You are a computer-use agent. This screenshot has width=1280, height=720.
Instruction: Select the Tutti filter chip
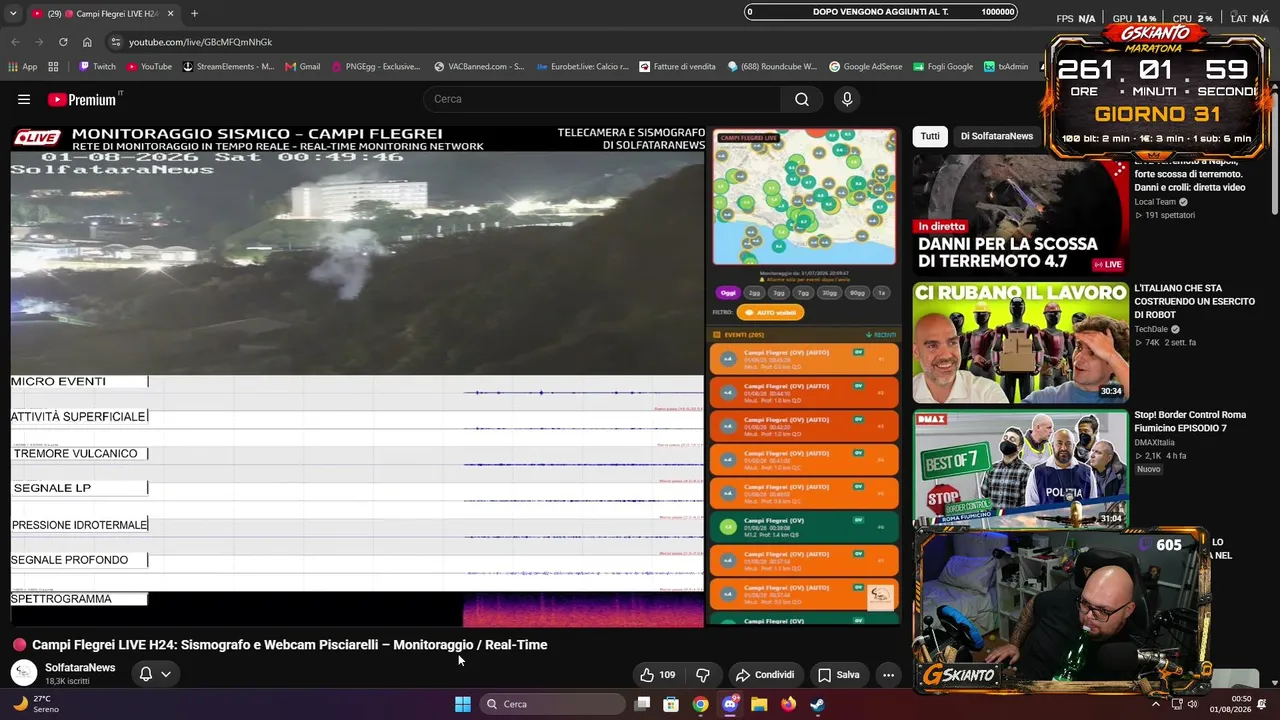930,136
